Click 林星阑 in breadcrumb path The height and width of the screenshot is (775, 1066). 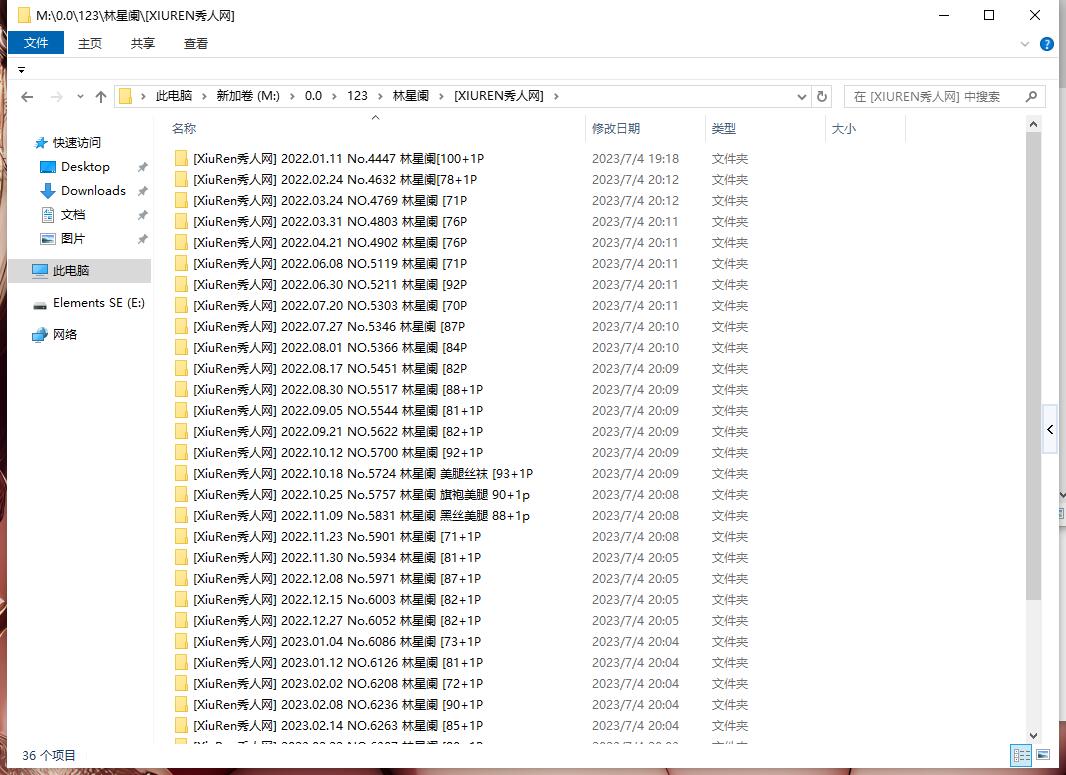(x=410, y=96)
